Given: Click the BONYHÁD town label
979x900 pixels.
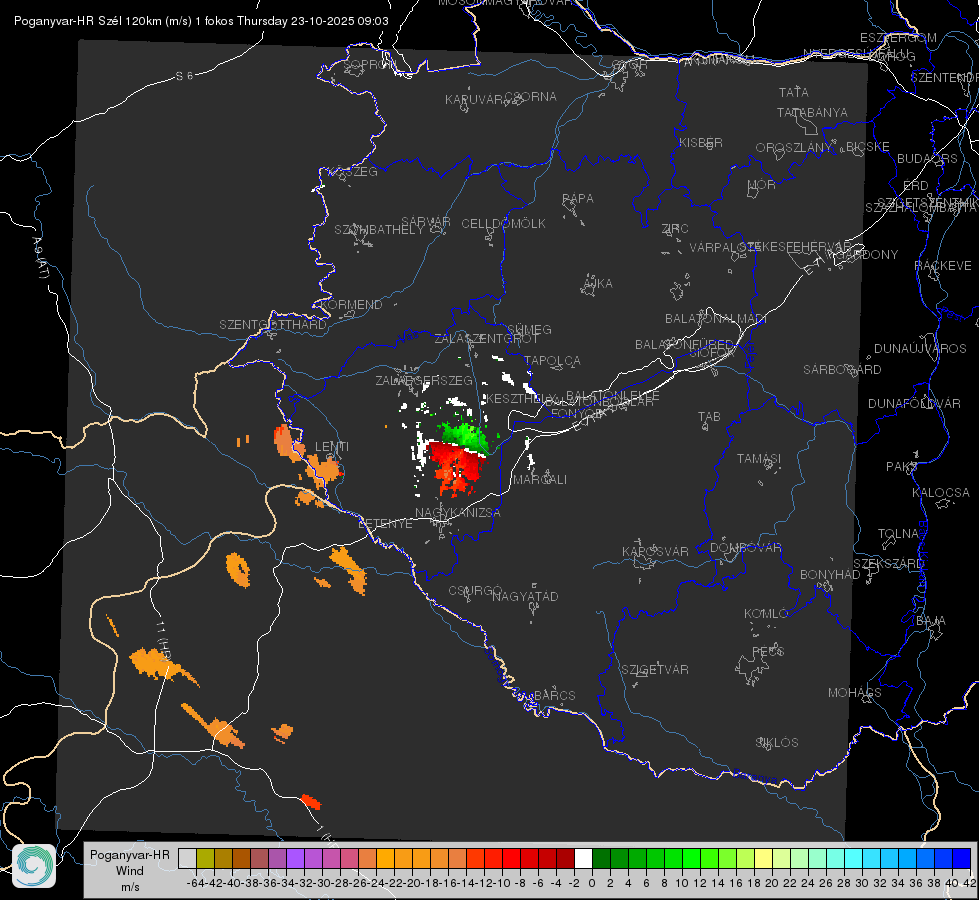Looking at the screenshot, I should tap(830, 575).
